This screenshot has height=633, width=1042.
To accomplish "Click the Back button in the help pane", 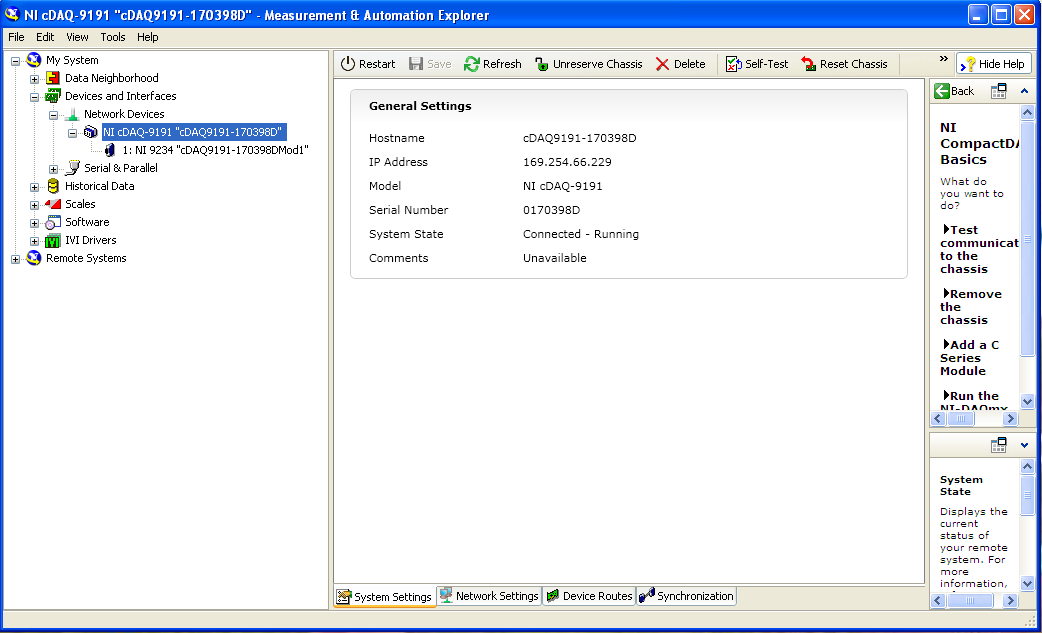I will (954, 91).
